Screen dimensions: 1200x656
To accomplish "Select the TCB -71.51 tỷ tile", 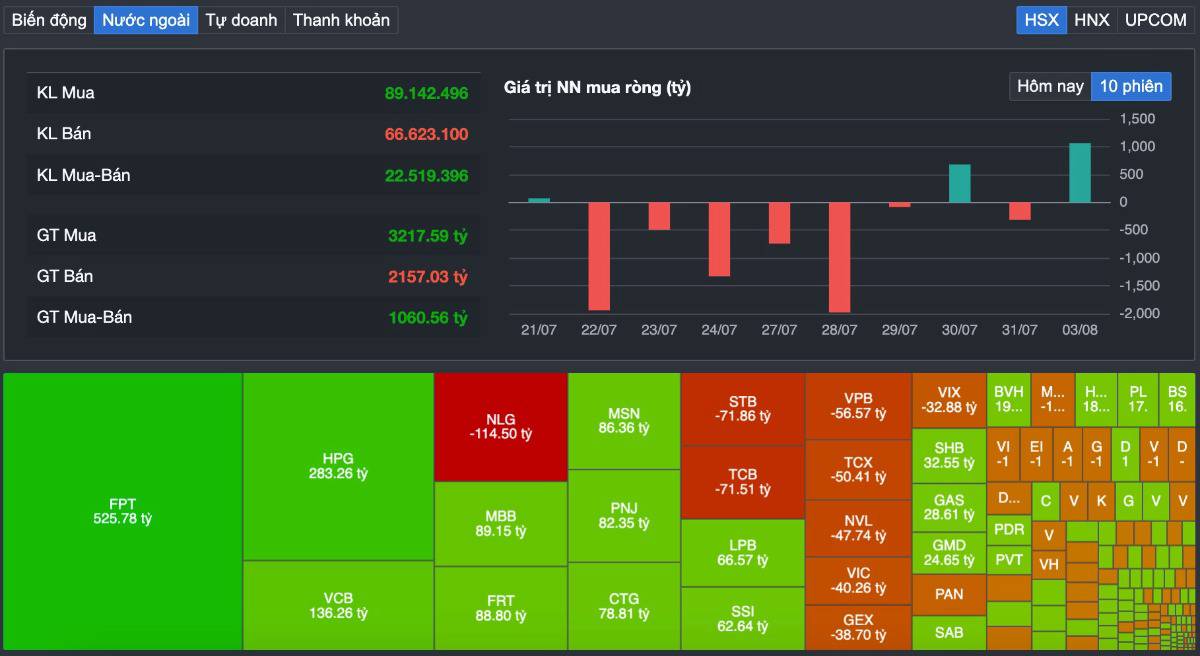I will tap(742, 481).
